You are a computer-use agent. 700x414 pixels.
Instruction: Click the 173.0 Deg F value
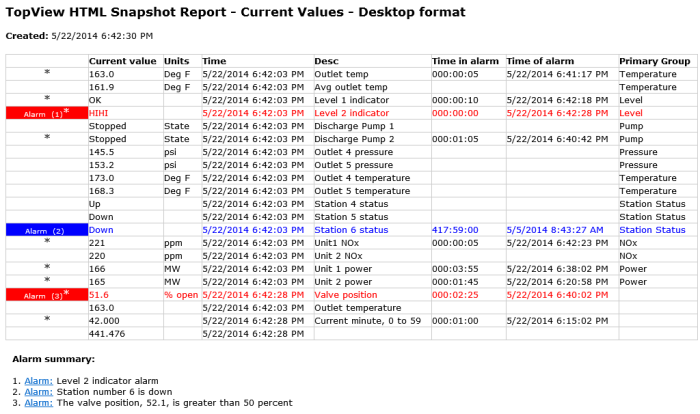click(x=101, y=178)
